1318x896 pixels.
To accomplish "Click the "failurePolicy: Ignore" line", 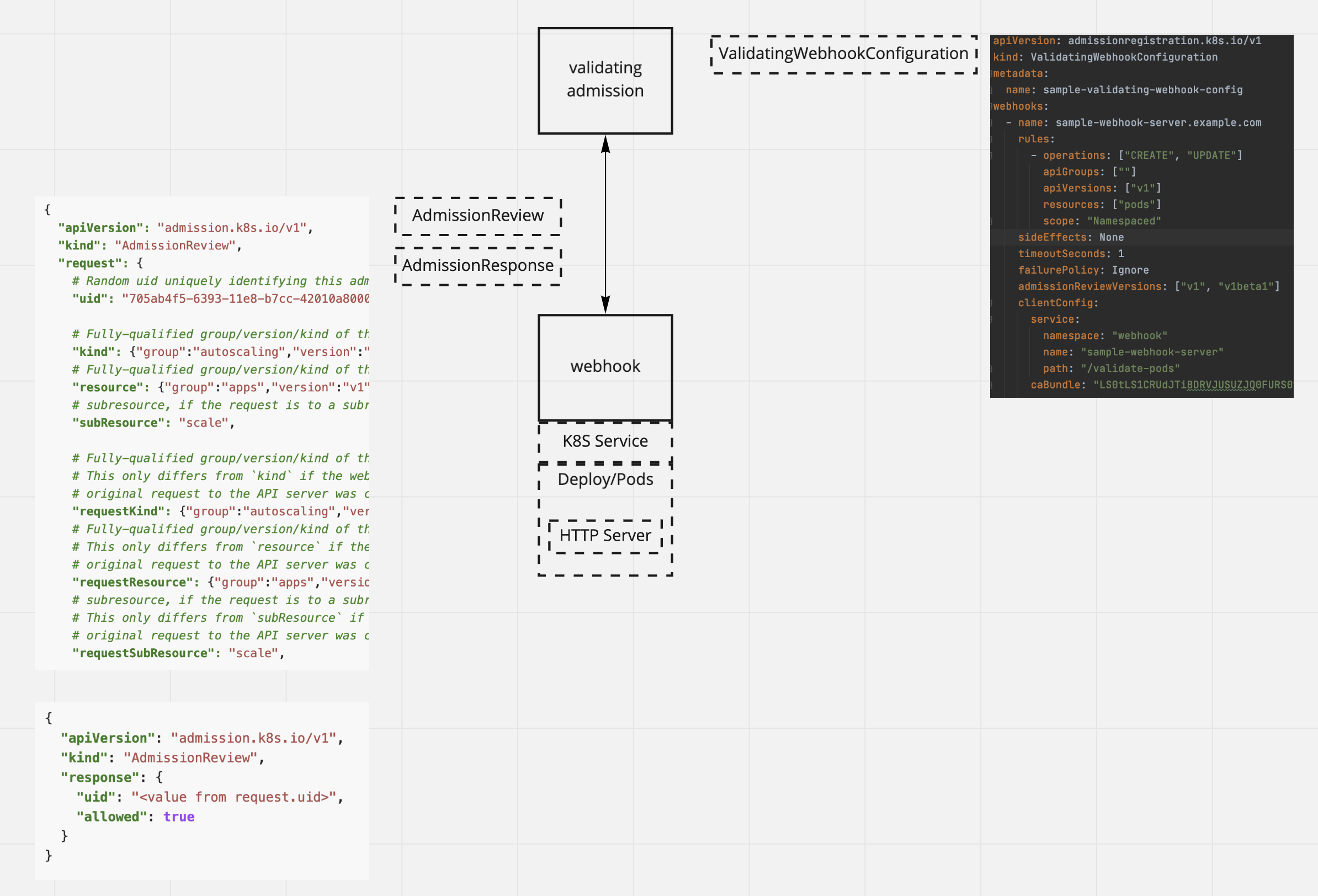I will [1083, 270].
